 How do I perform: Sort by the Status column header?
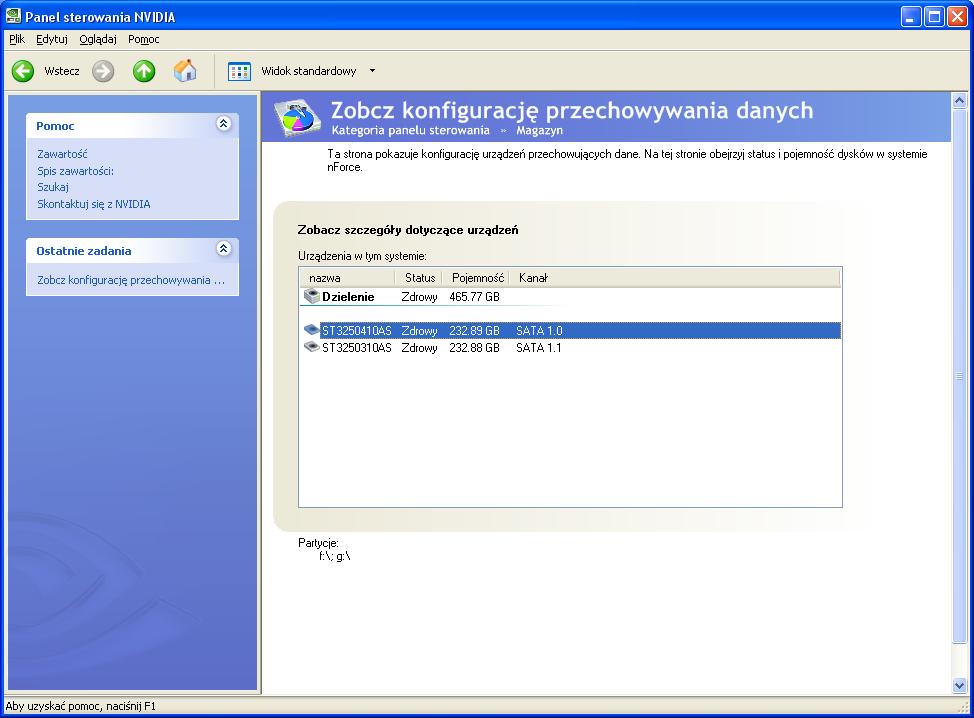(x=419, y=278)
